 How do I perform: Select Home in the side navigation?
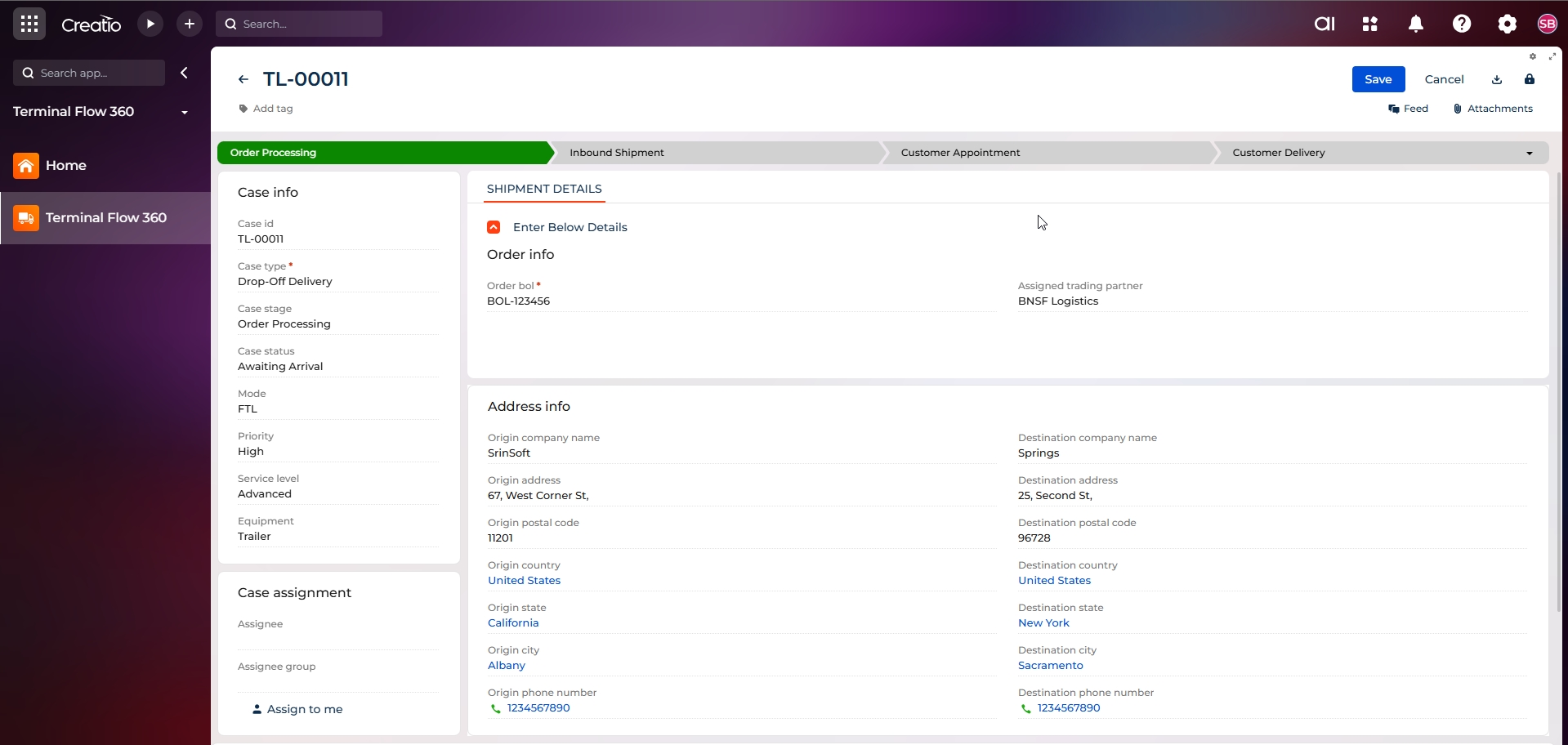pyautogui.click(x=65, y=166)
